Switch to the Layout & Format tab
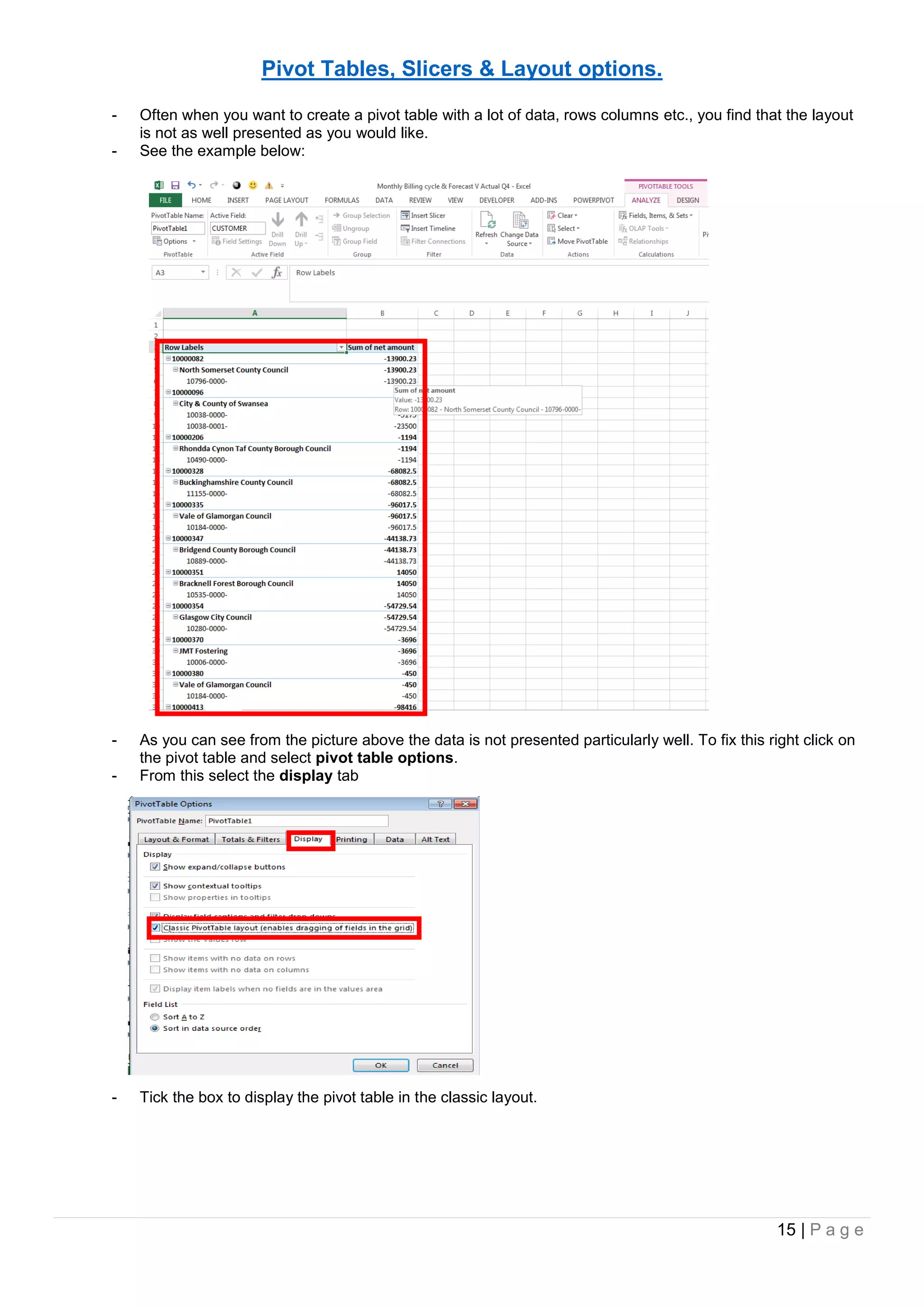 click(176, 839)
